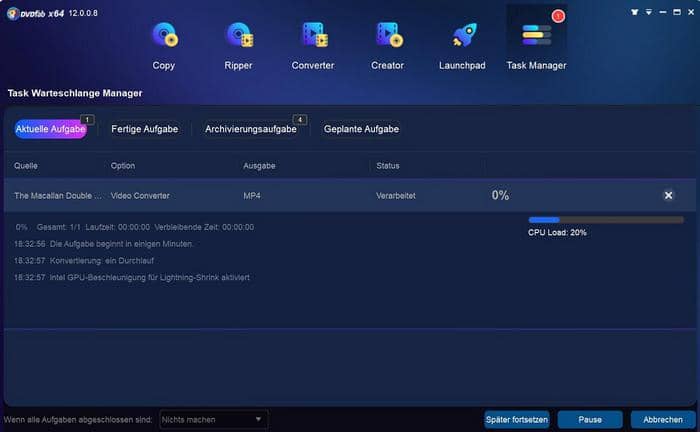Click the Abbrechen button
The width and height of the screenshot is (700, 432).
(x=662, y=420)
